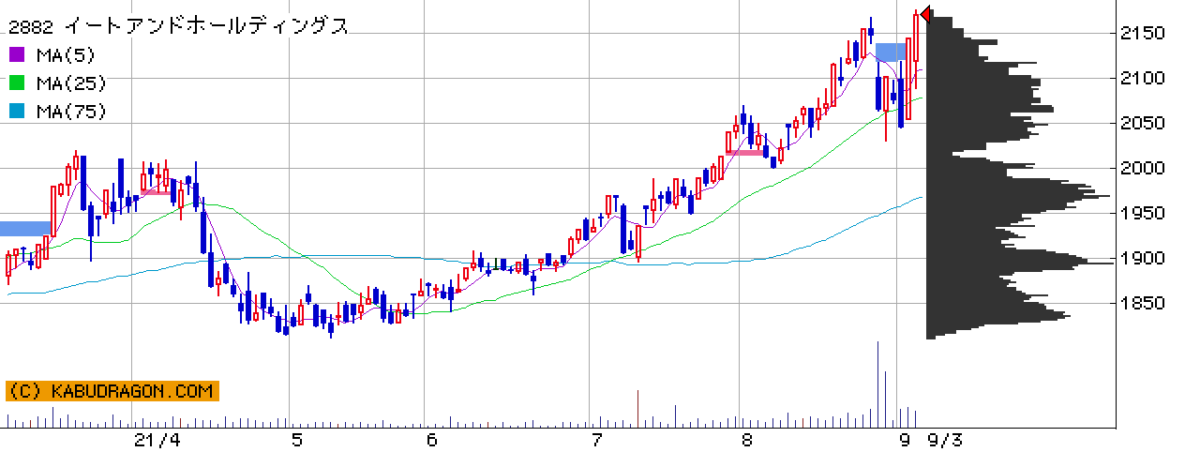This screenshot has height=452, width=1200.
Task: Click the month 7 date axis label
Action: point(597,440)
